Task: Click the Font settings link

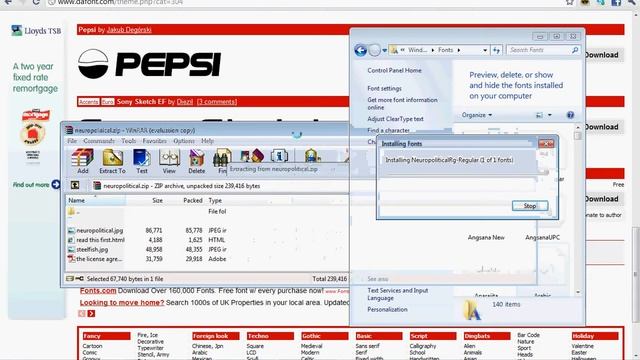Action: 384,88
